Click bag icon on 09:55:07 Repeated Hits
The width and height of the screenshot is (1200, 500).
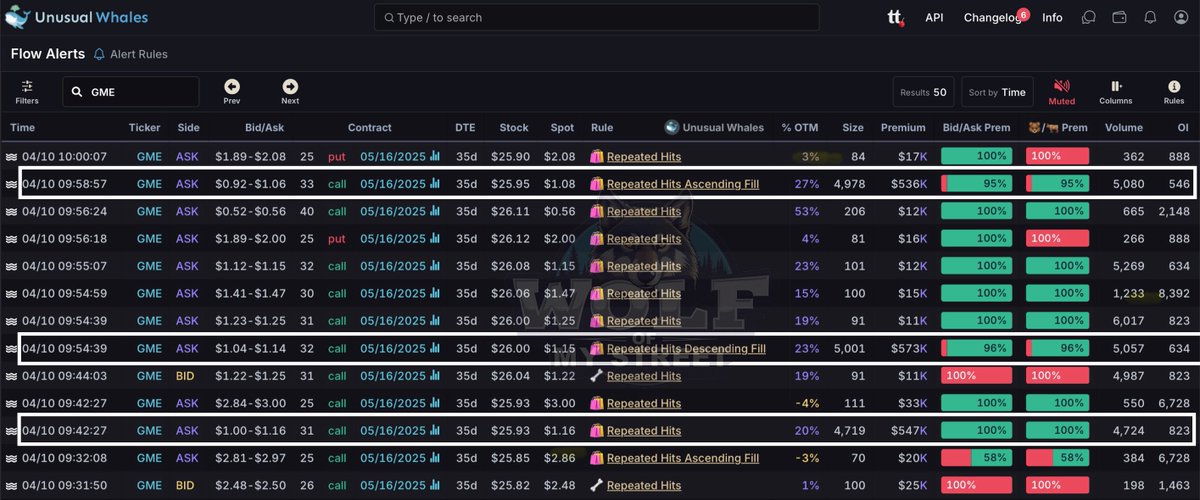(597, 266)
